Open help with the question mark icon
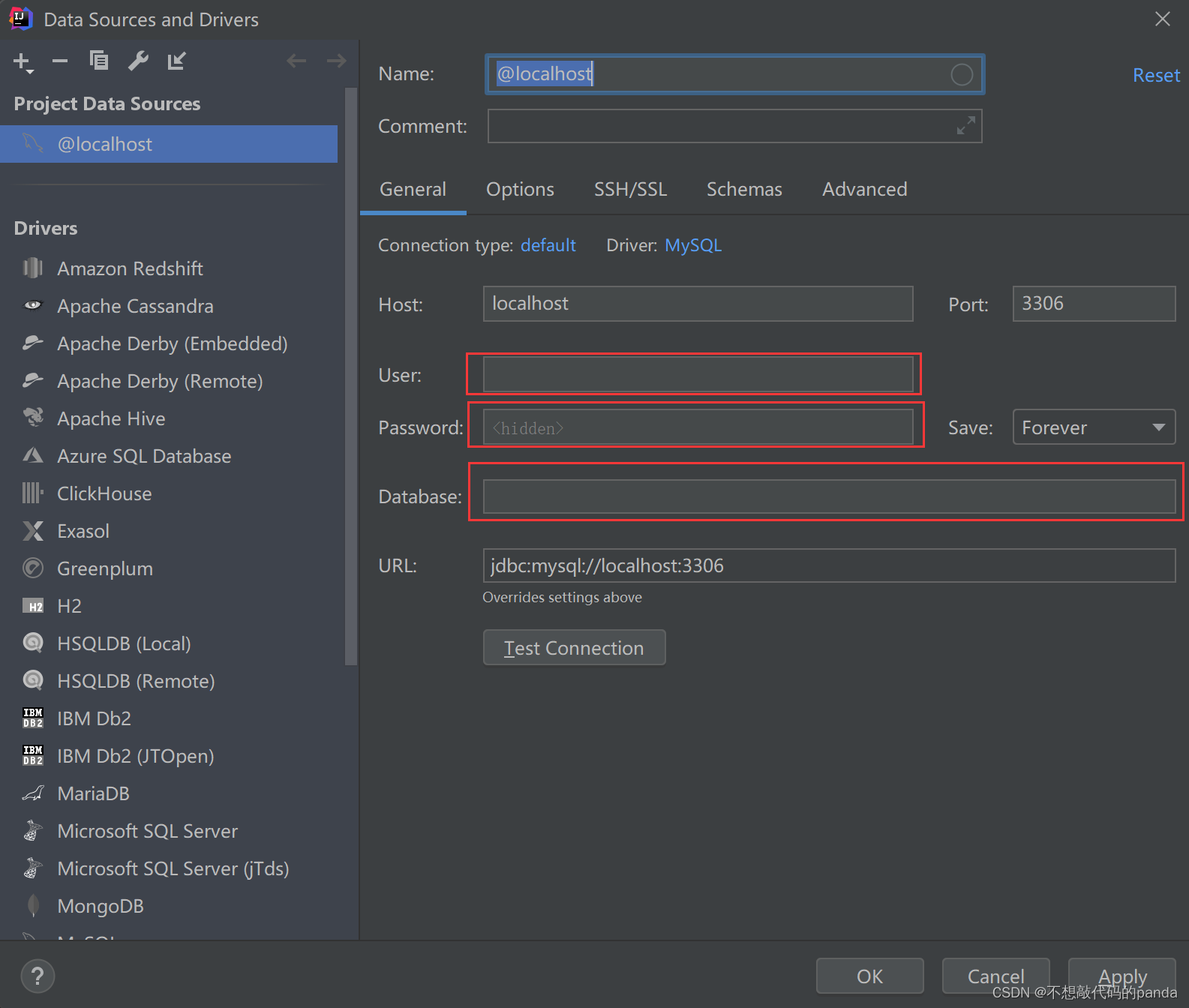 38,976
